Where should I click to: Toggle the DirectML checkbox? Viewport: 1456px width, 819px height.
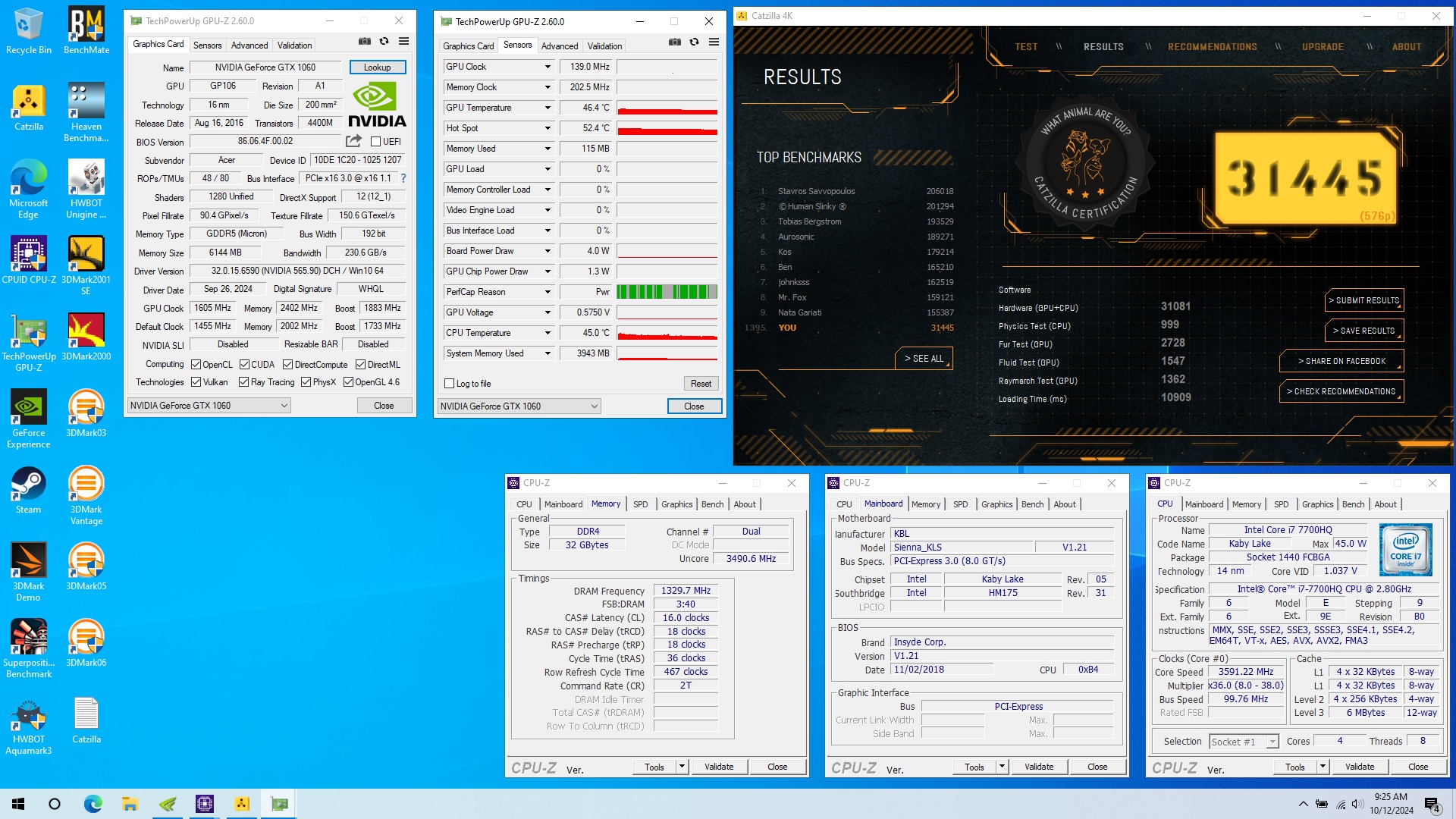pyautogui.click(x=360, y=365)
